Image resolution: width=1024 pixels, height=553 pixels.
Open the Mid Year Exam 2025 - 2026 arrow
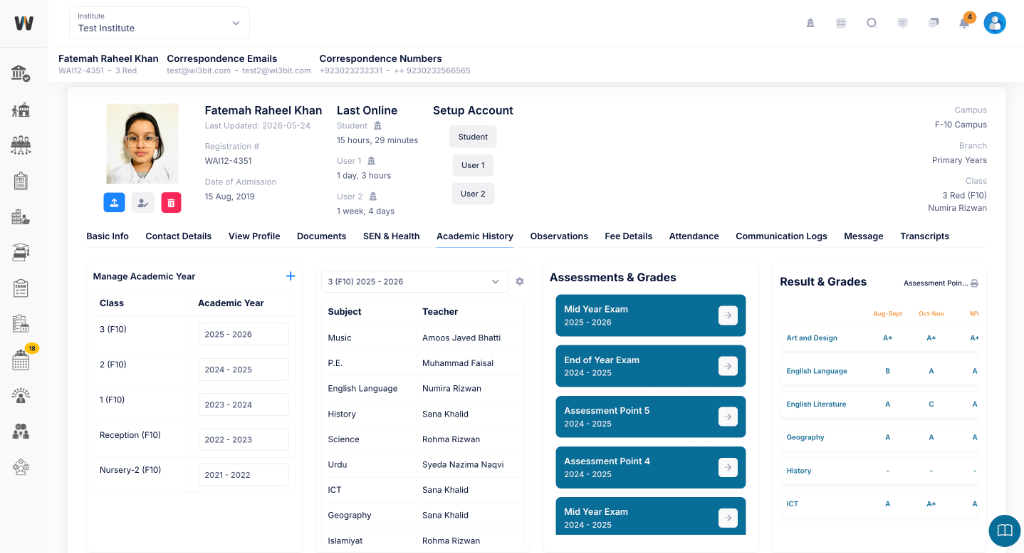click(x=728, y=315)
